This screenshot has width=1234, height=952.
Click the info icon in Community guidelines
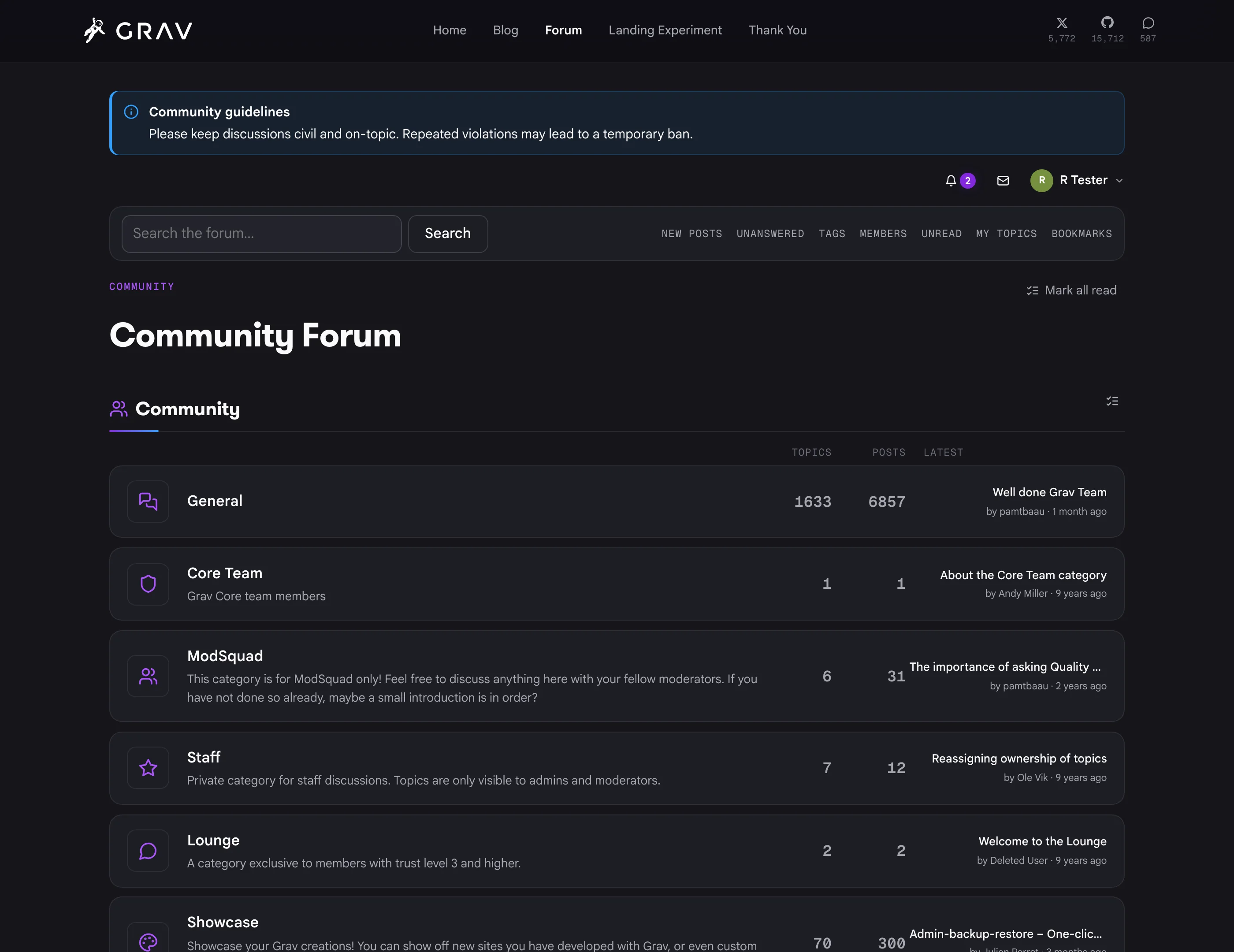pyautogui.click(x=131, y=112)
